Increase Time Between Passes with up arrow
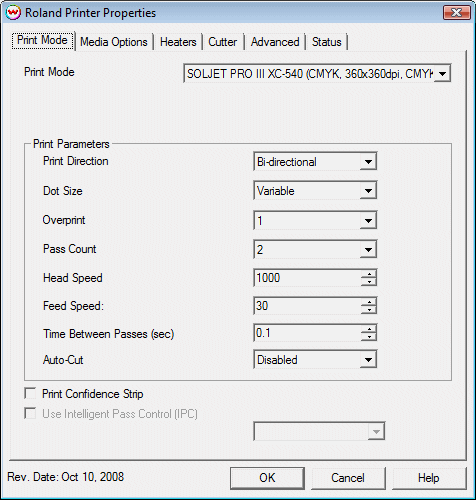This screenshot has width=476, height=500. (x=369, y=329)
